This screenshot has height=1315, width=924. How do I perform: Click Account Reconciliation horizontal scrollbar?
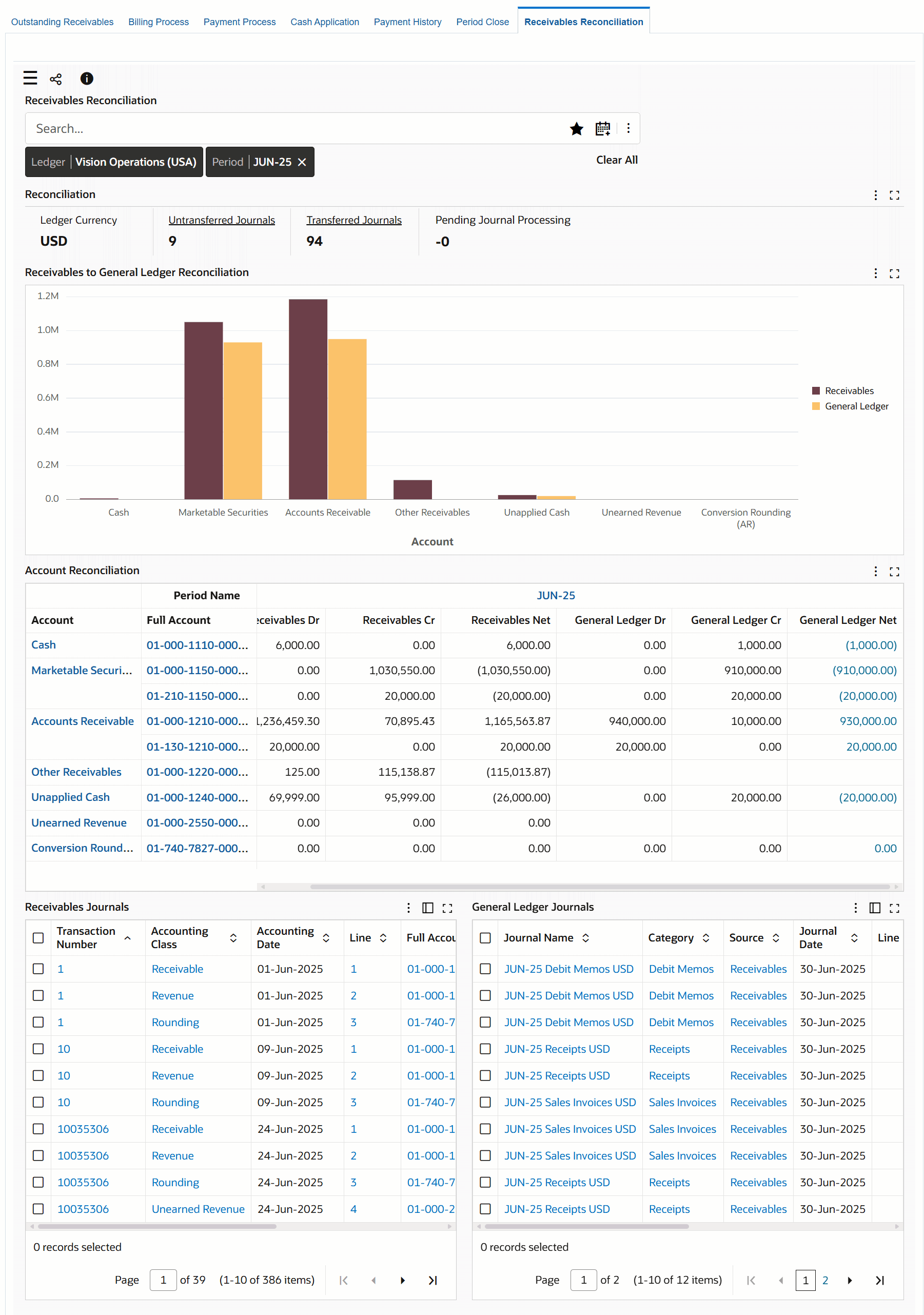600,887
